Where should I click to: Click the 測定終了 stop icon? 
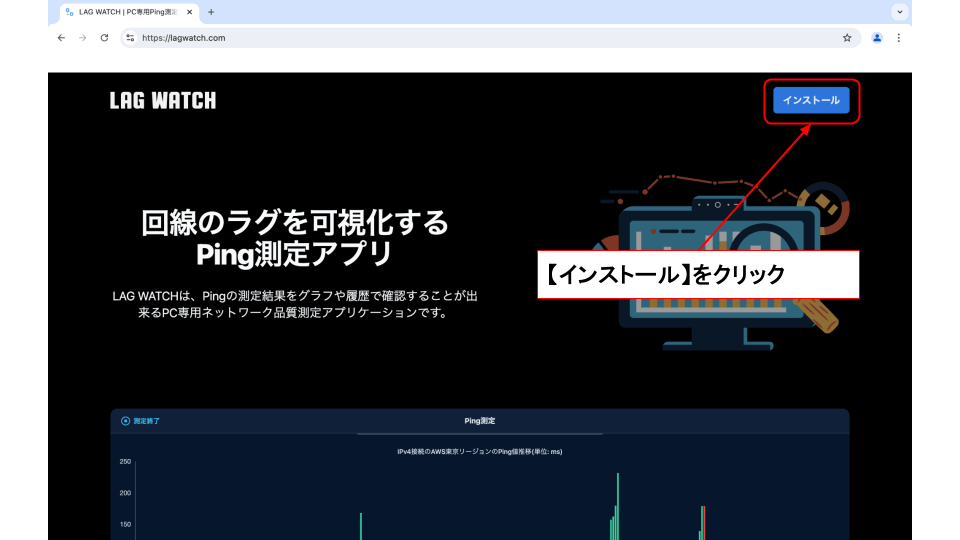click(126, 421)
